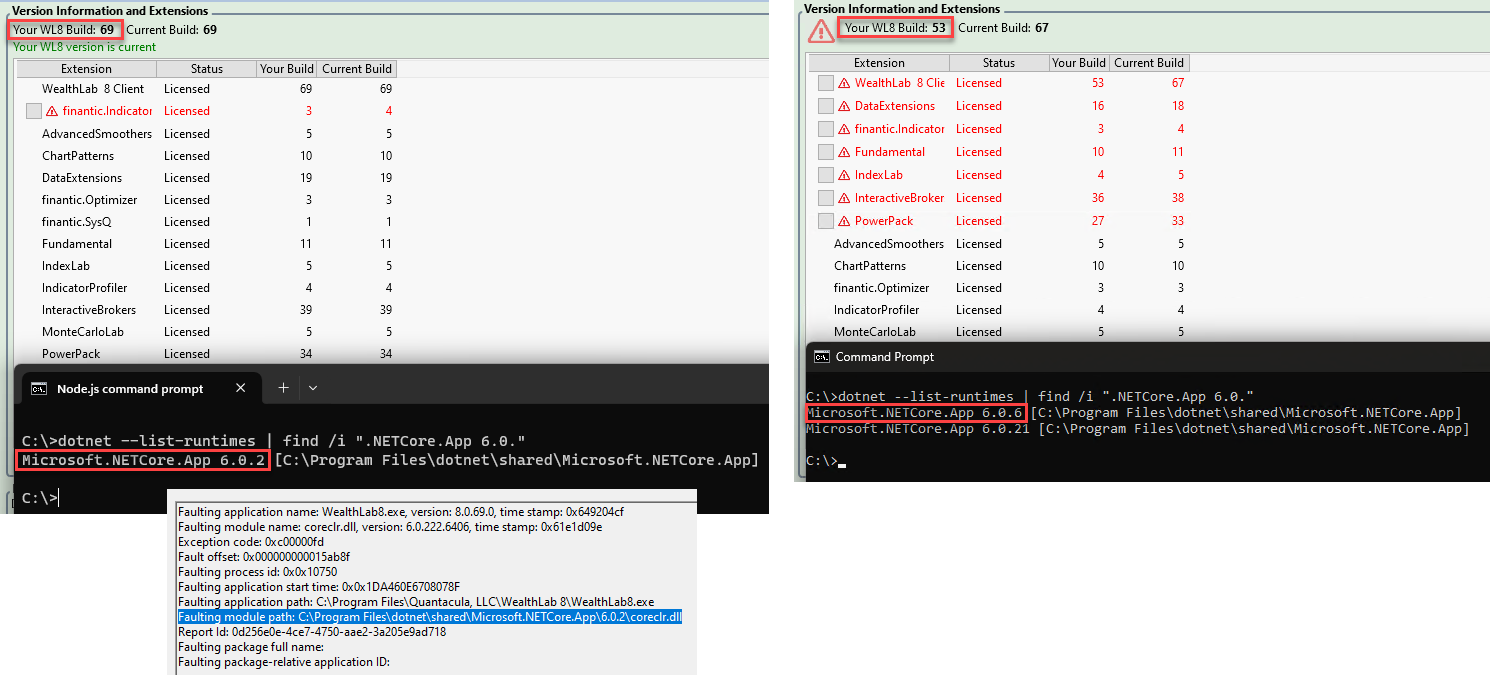Select IndicatorProfiler row in build 53 list
1490x675 pixels.
coord(998,310)
